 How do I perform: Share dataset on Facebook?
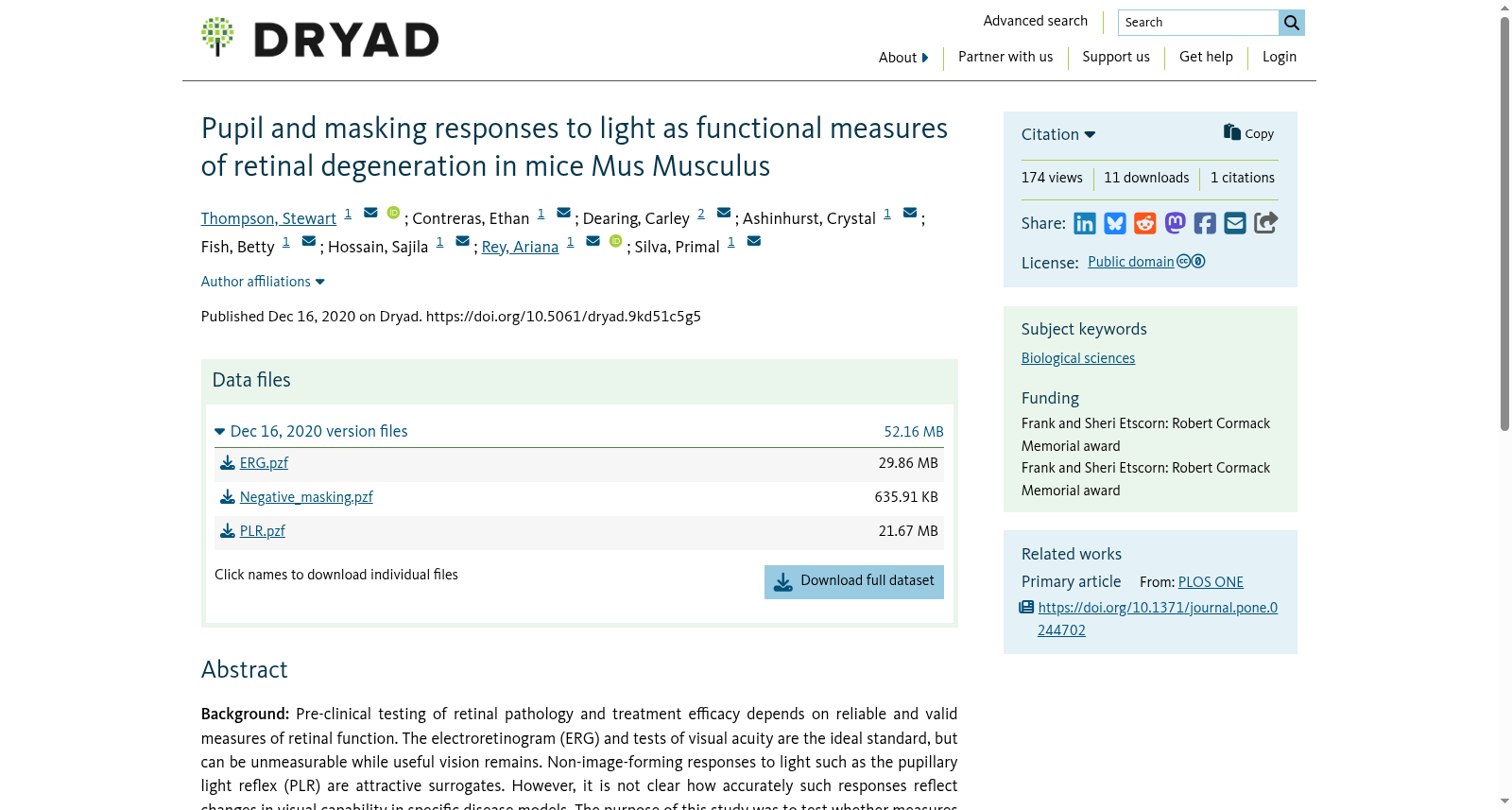(1205, 223)
